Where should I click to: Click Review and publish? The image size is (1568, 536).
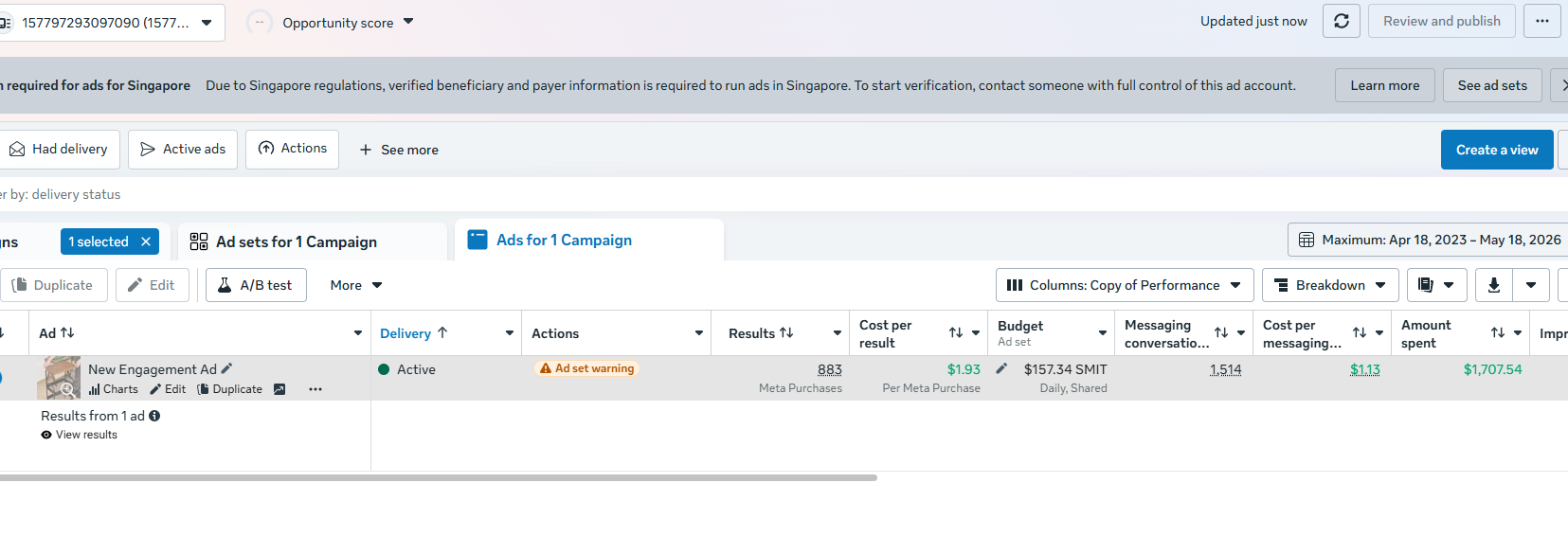click(1441, 21)
